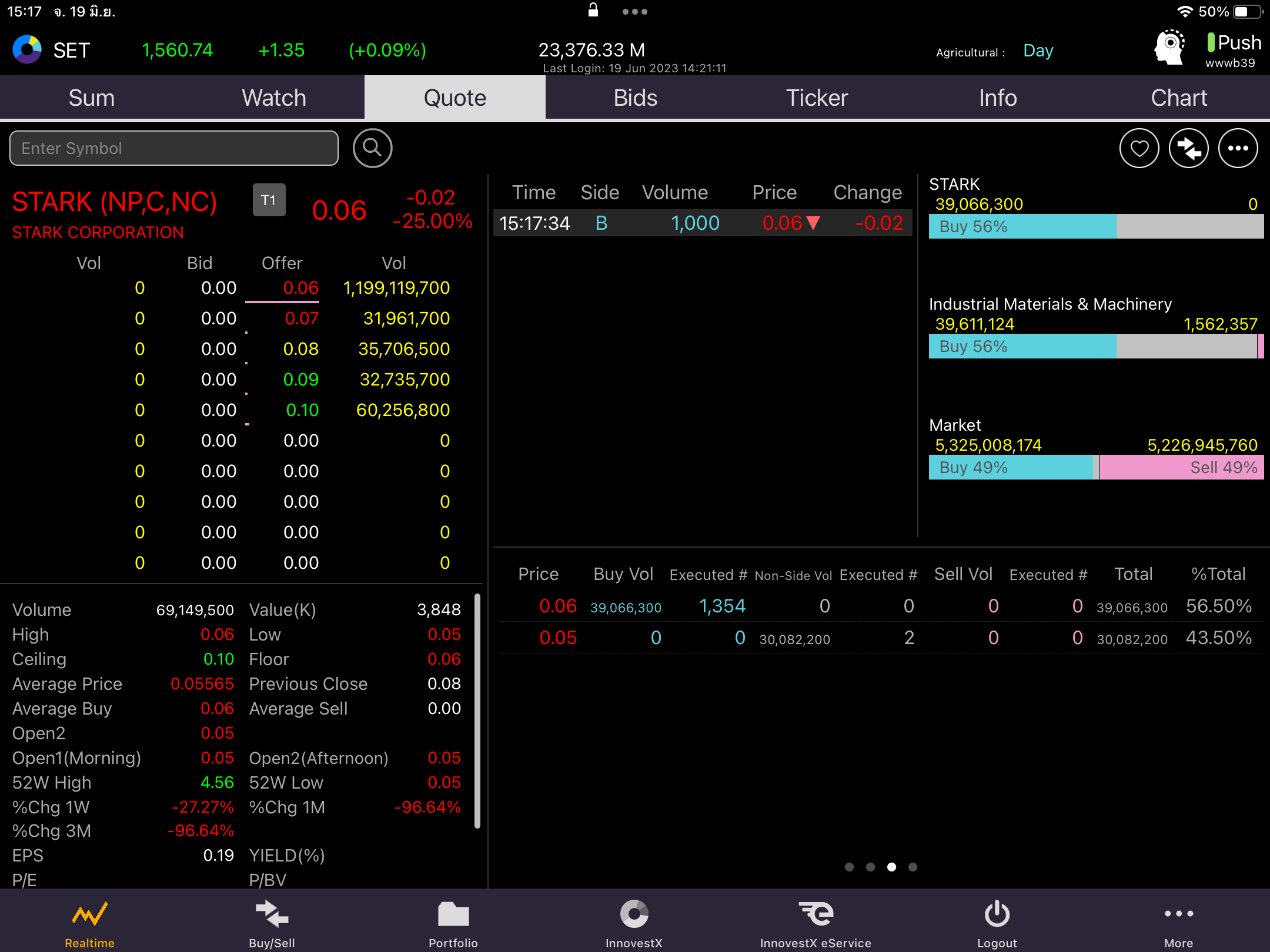Tap the stock details scrollbar
This screenshot has height=952, width=1270.
[477, 711]
